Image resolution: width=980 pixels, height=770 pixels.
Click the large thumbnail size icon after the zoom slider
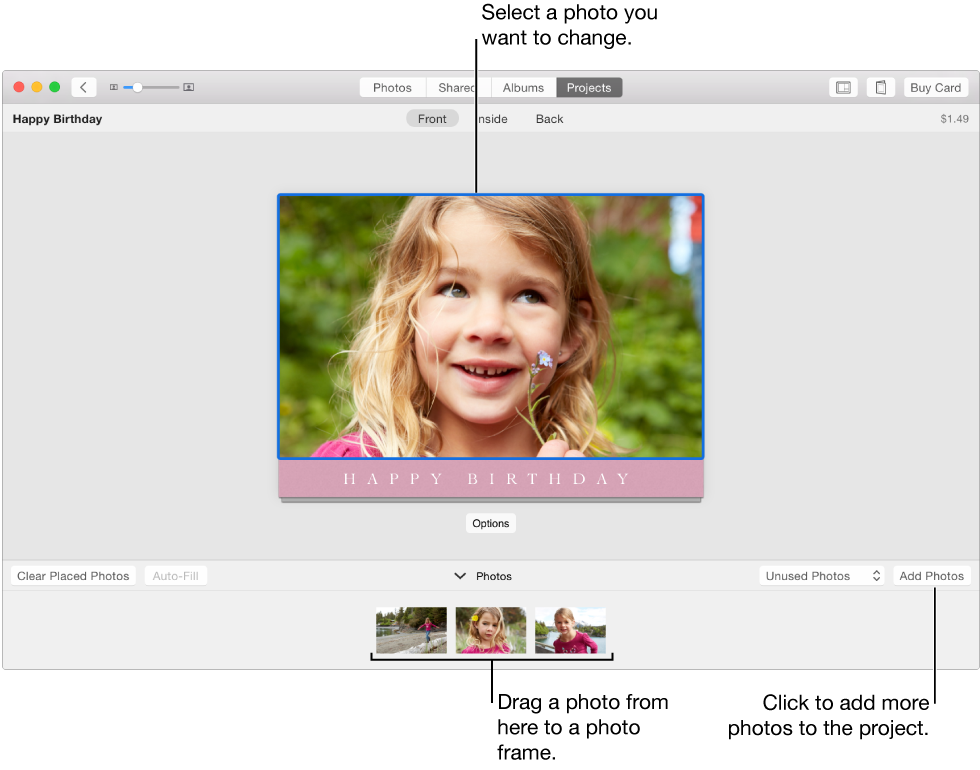tap(188, 87)
